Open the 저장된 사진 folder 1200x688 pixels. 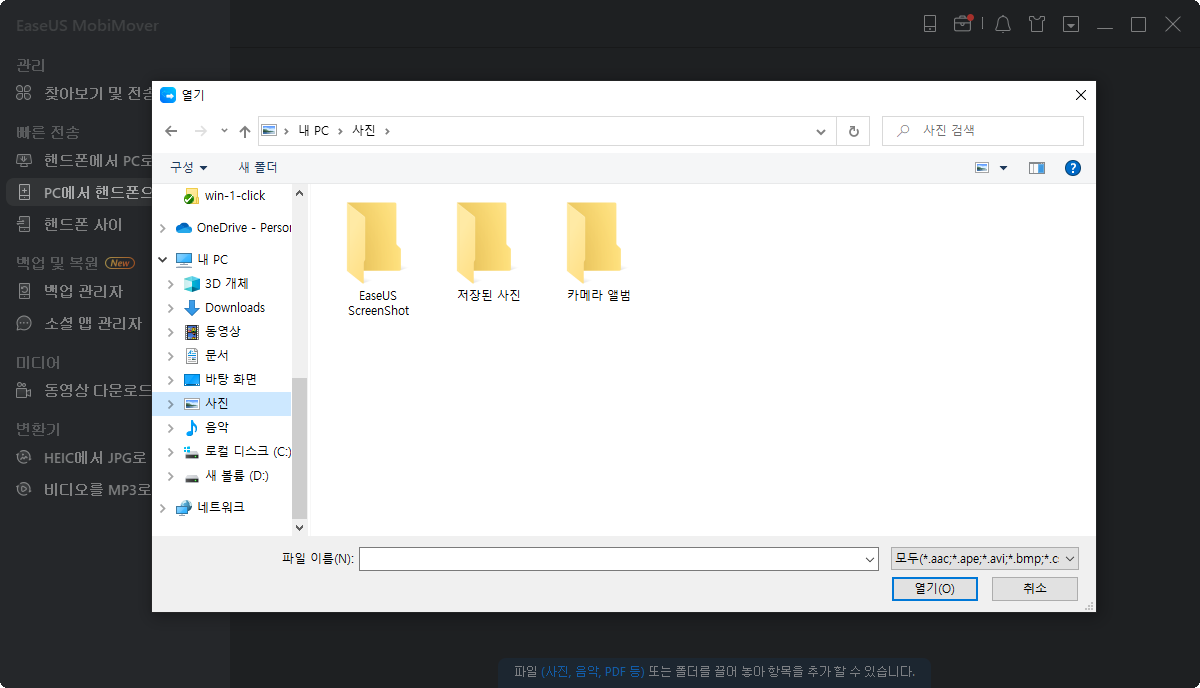tap(488, 252)
